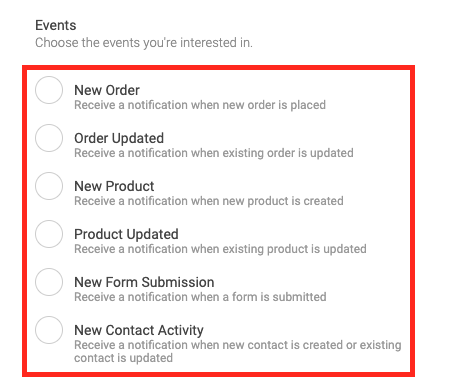The height and width of the screenshot is (392, 465).
Task: Click the New Contact Activity label
Action: tap(139, 330)
